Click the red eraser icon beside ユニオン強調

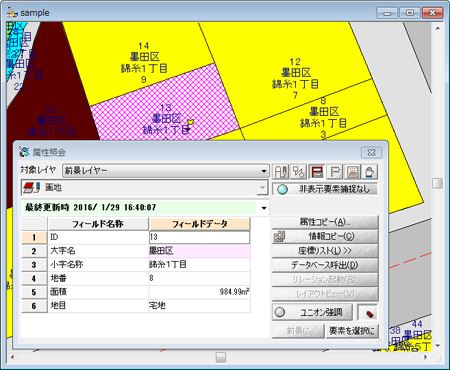[x=368, y=312]
